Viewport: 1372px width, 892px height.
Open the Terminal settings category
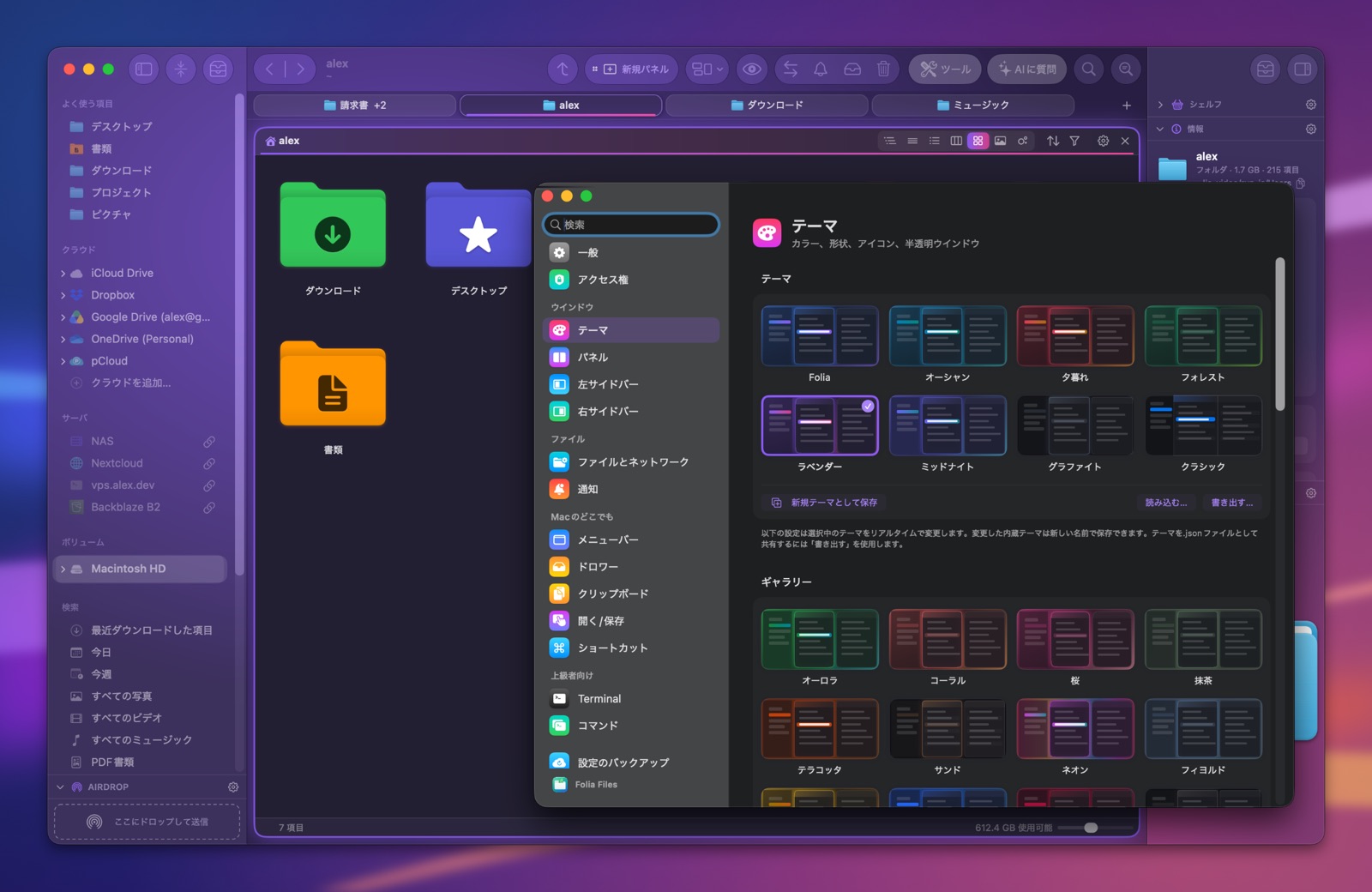[631, 699]
